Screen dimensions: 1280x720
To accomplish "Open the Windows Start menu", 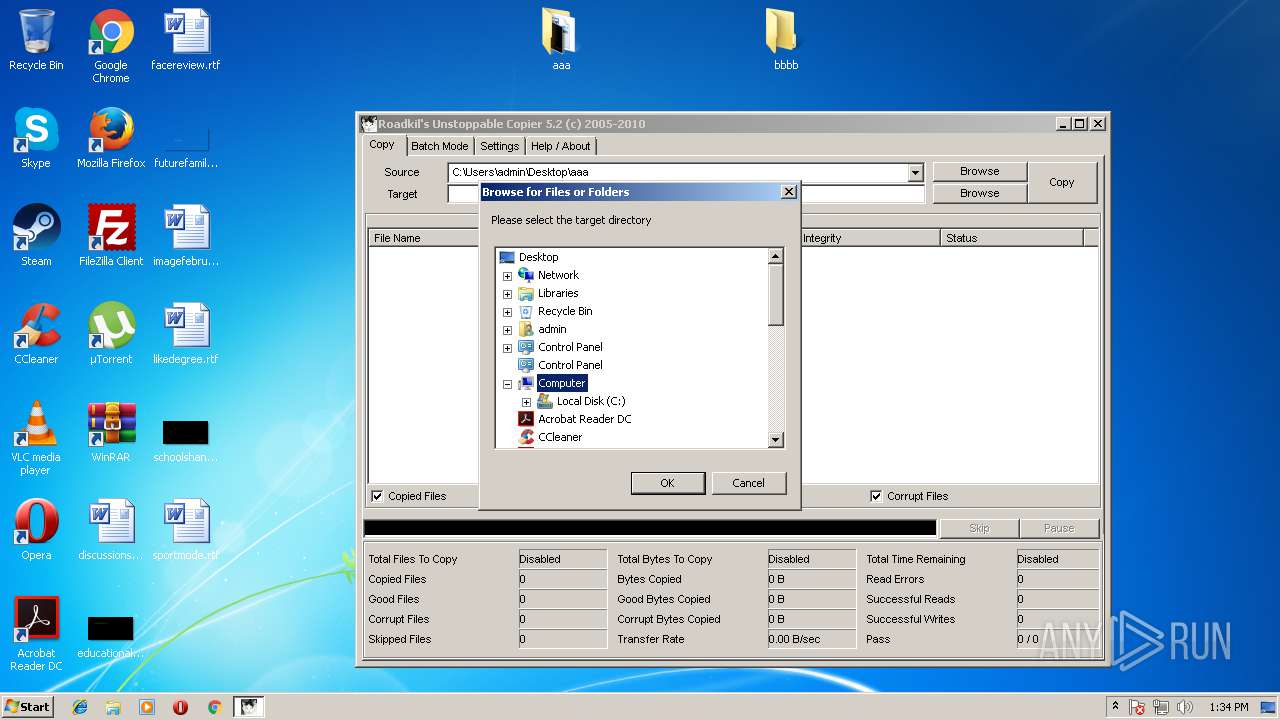I will coord(28,707).
